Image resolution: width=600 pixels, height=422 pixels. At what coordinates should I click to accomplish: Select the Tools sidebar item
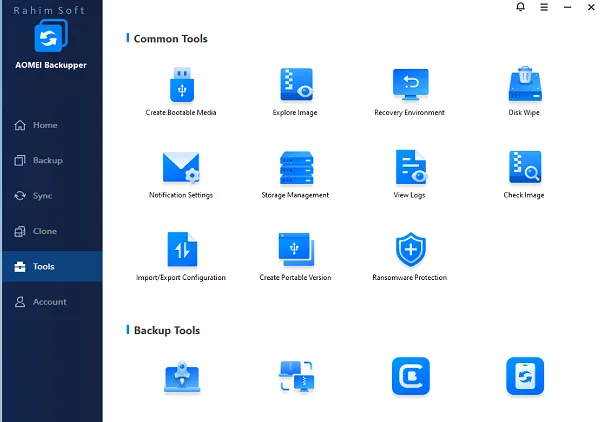[52, 266]
